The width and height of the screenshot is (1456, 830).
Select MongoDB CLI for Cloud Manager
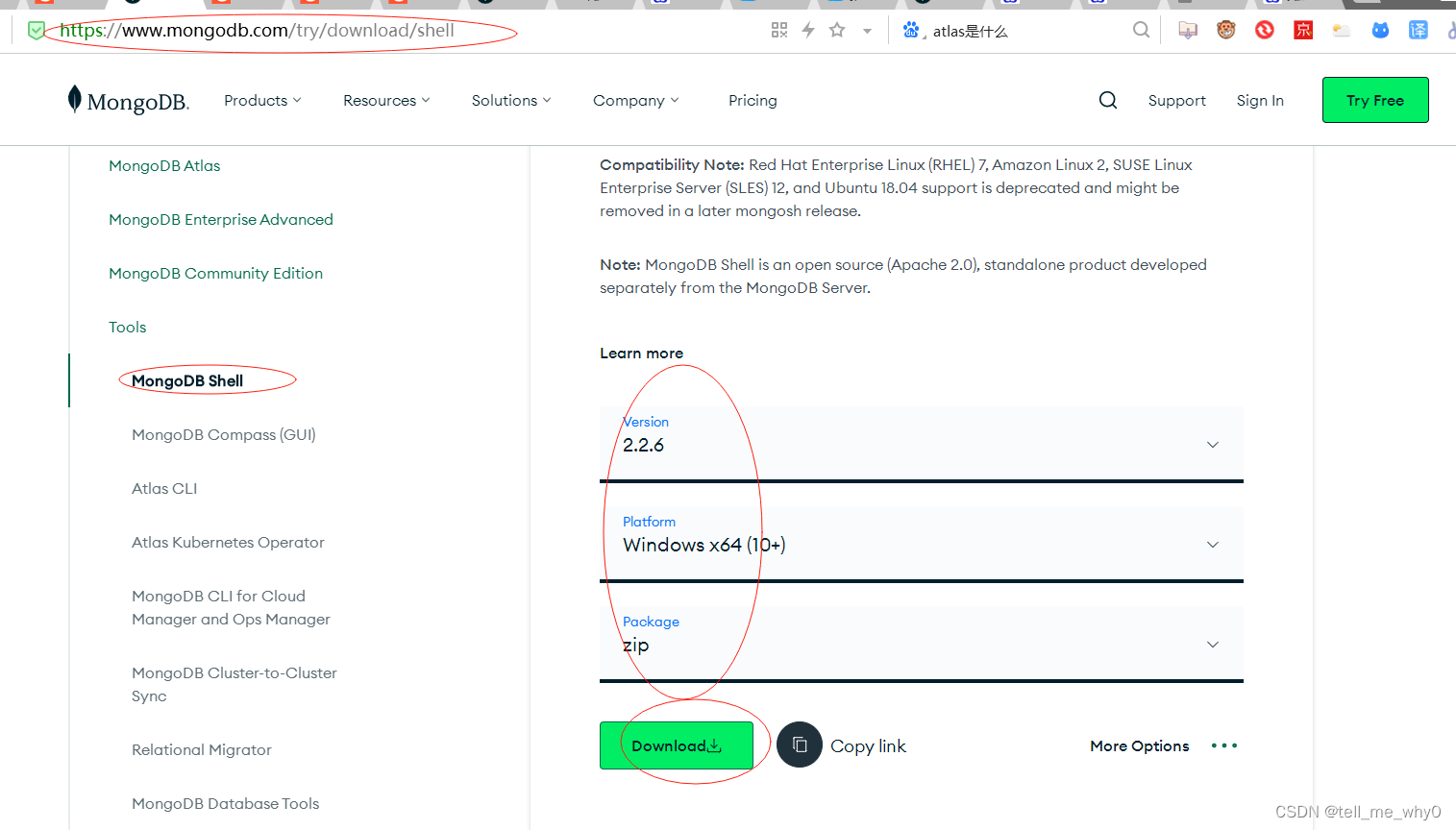pos(231,607)
